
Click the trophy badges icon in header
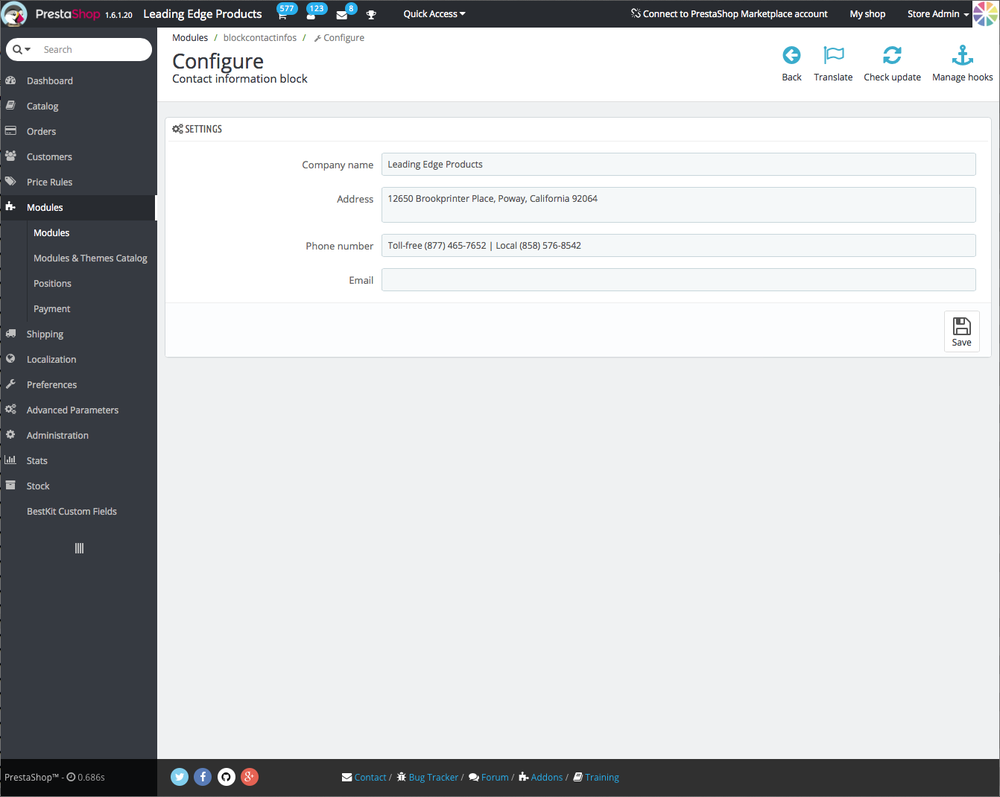click(x=370, y=14)
